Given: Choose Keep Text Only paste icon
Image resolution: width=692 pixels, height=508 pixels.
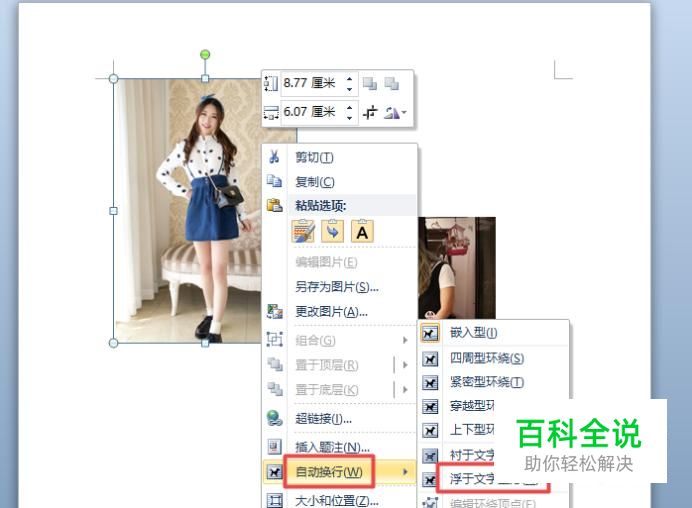Looking at the screenshot, I should pos(362,231).
